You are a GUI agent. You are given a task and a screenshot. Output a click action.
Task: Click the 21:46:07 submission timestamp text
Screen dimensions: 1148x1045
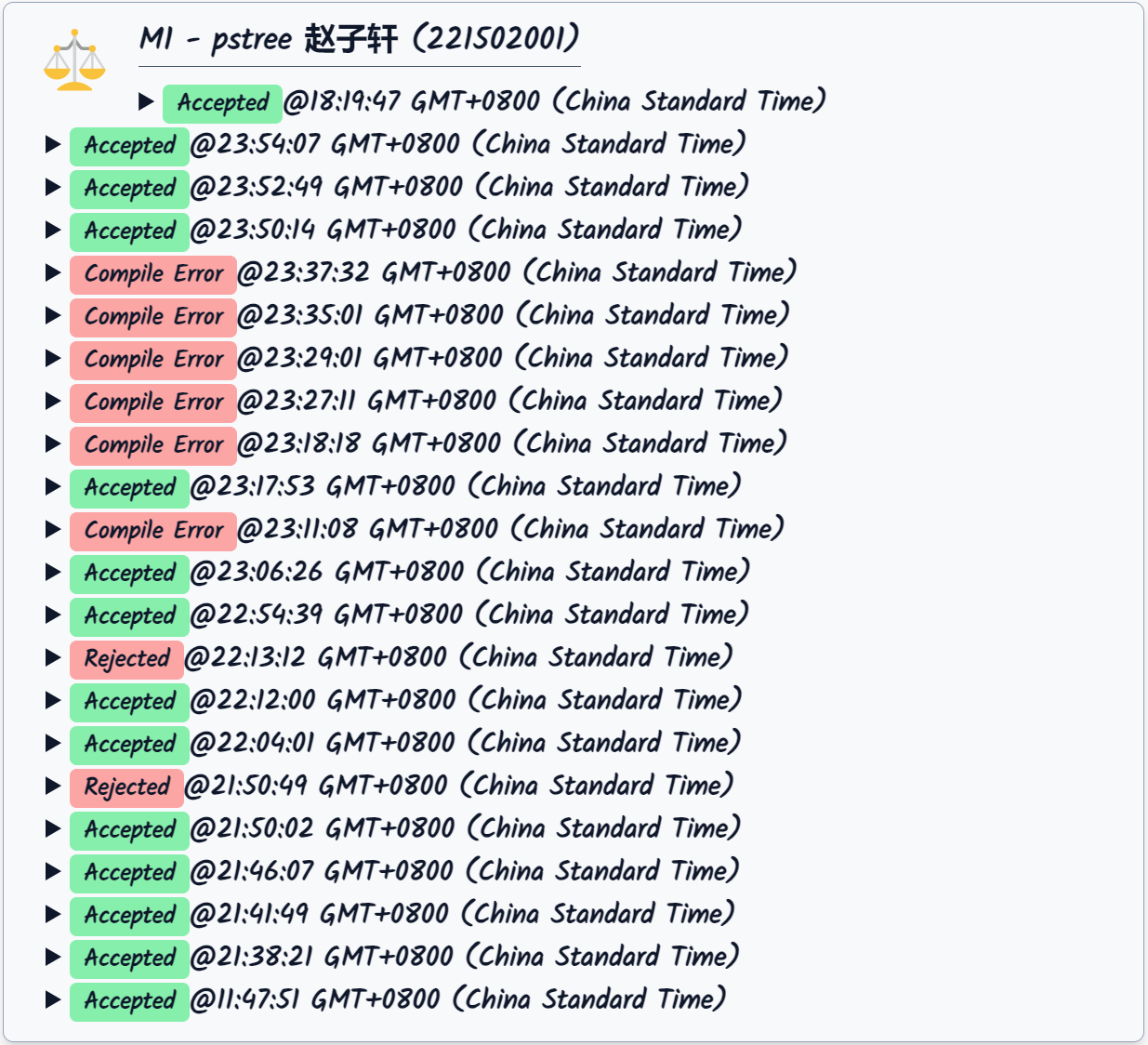click(x=464, y=871)
